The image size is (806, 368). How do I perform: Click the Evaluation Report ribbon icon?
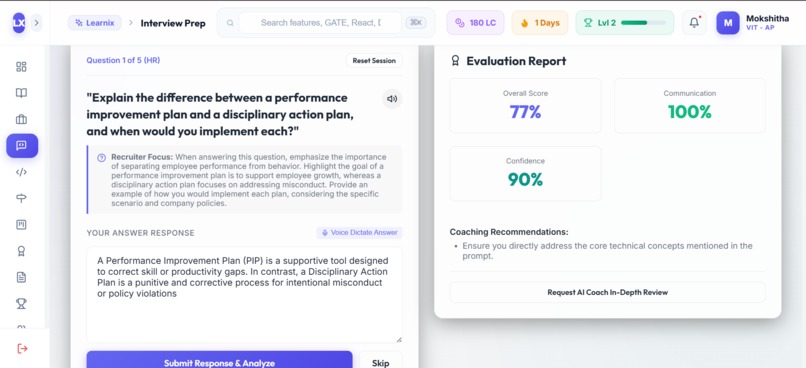click(x=455, y=61)
